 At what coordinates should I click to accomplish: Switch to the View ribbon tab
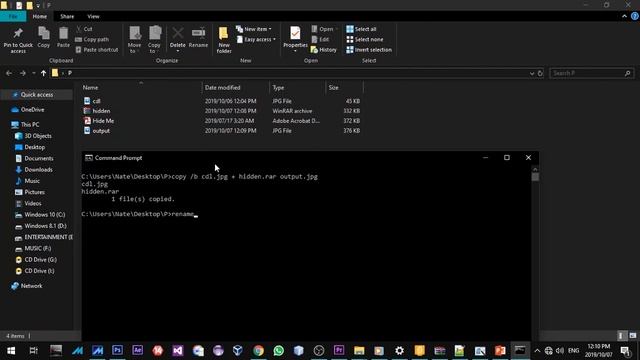pos(93,16)
